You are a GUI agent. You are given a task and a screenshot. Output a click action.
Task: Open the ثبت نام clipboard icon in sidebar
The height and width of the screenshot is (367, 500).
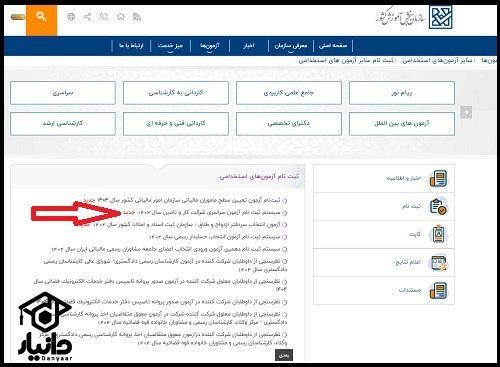pyautogui.click(x=438, y=206)
